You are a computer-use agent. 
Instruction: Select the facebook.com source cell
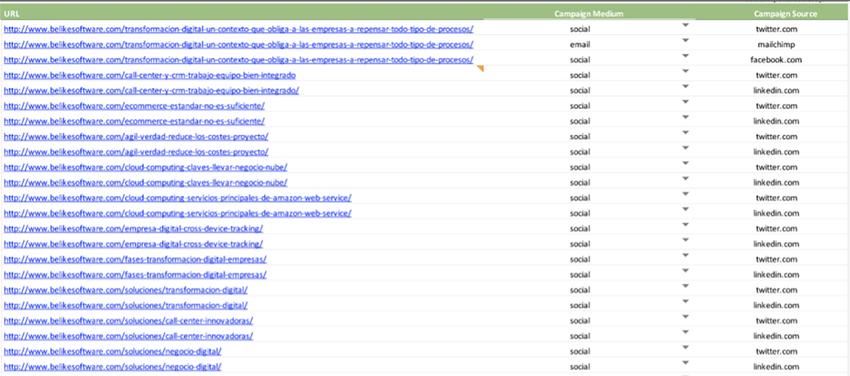[776, 60]
